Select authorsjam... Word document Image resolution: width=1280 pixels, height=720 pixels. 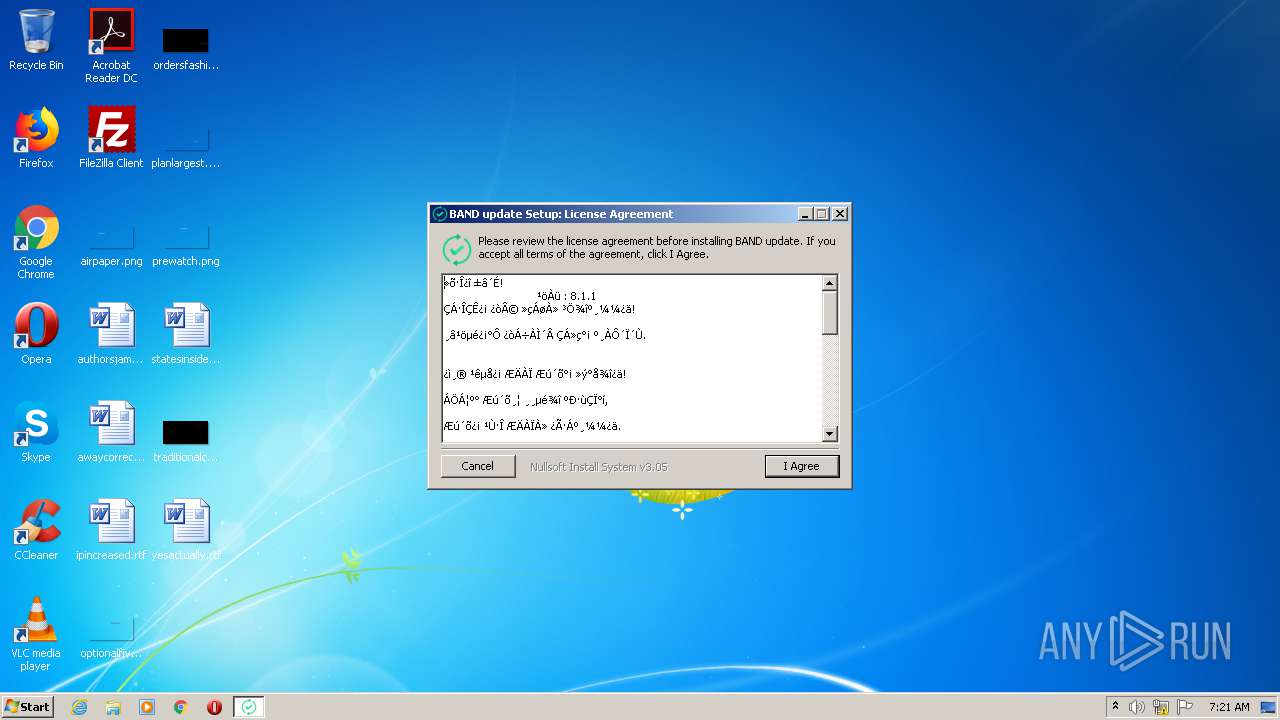pos(111,334)
